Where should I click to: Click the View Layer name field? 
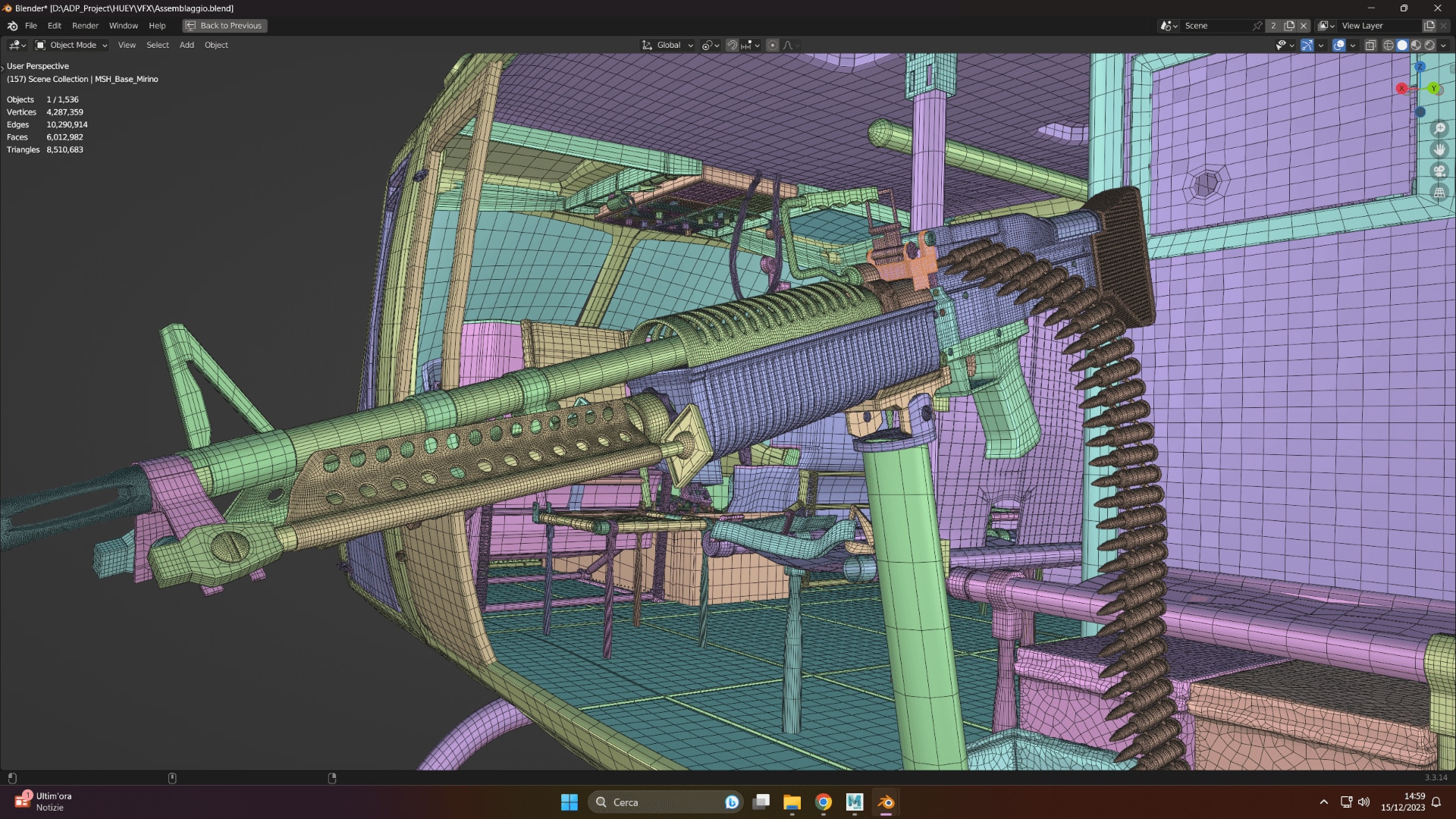(1379, 26)
